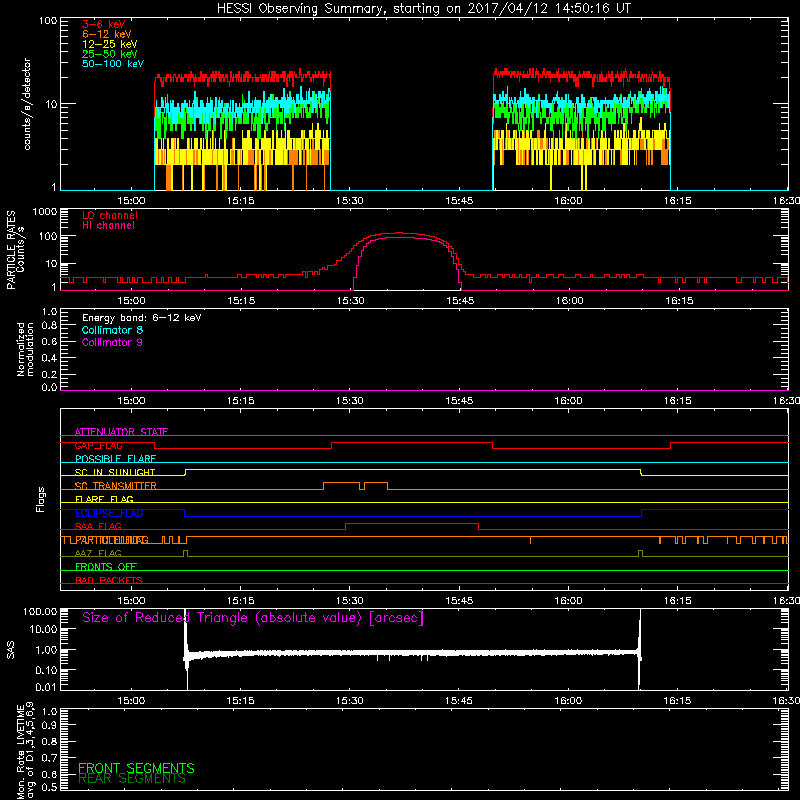Click the HESSI Observing Summary plot title
800x800 pixels.
pyautogui.click(x=424, y=9)
